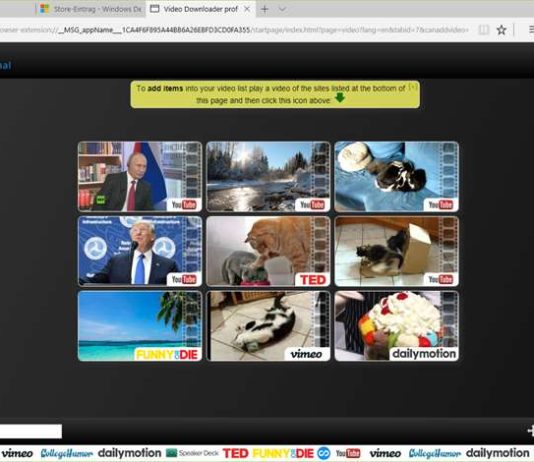Open reading view book icon
This screenshot has height=462, width=534.
click(x=484, y=30)
